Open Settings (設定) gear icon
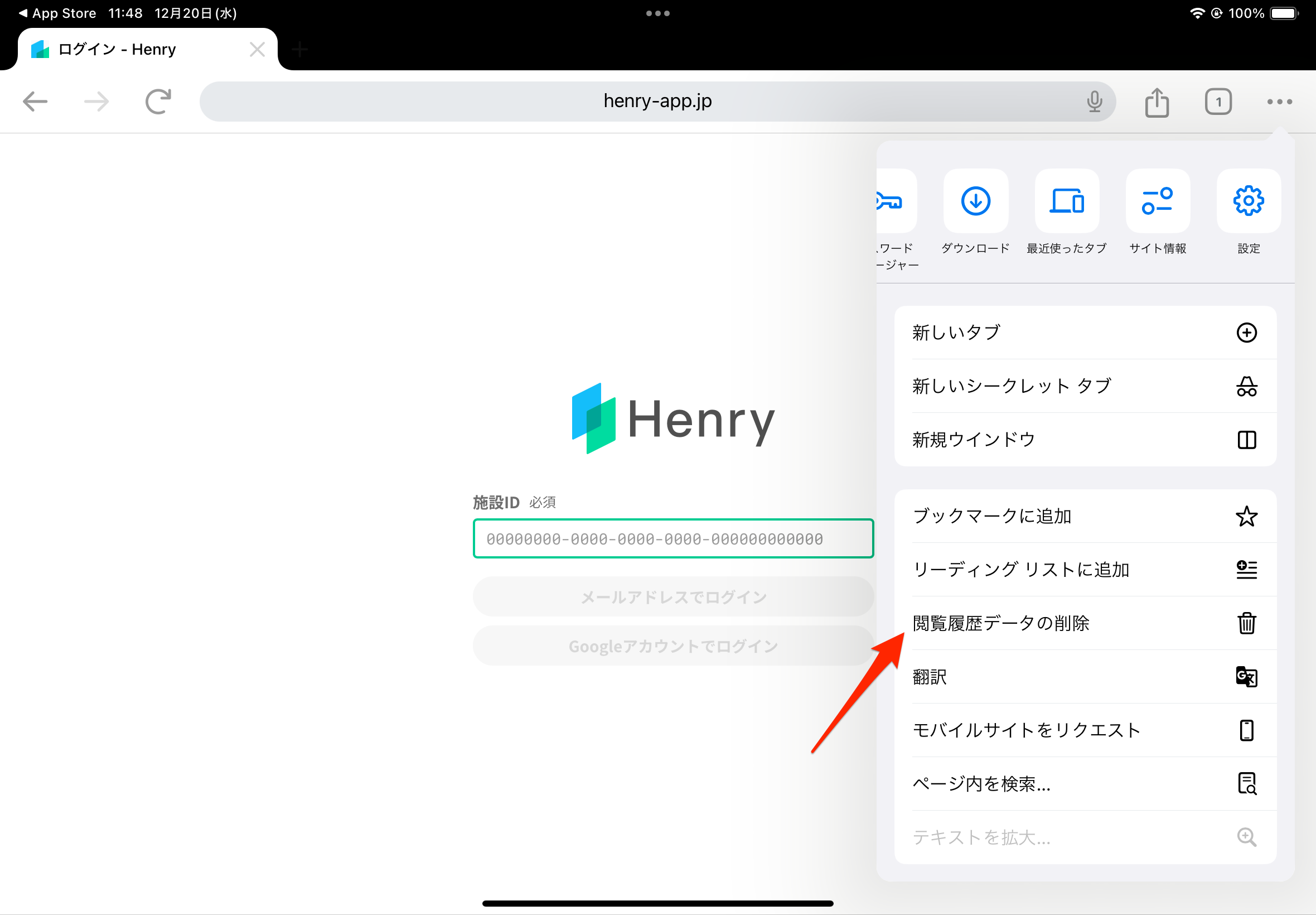The image size is (1316, 915). point(1248,201)
